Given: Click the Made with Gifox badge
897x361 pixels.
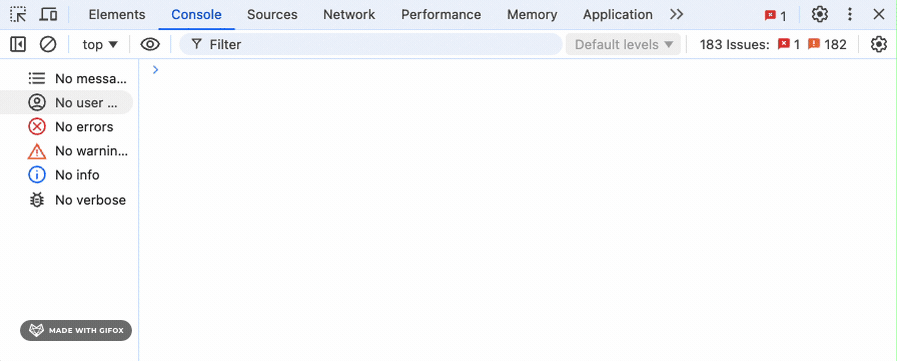Looking at the screenshot, I should pos(76,330).
